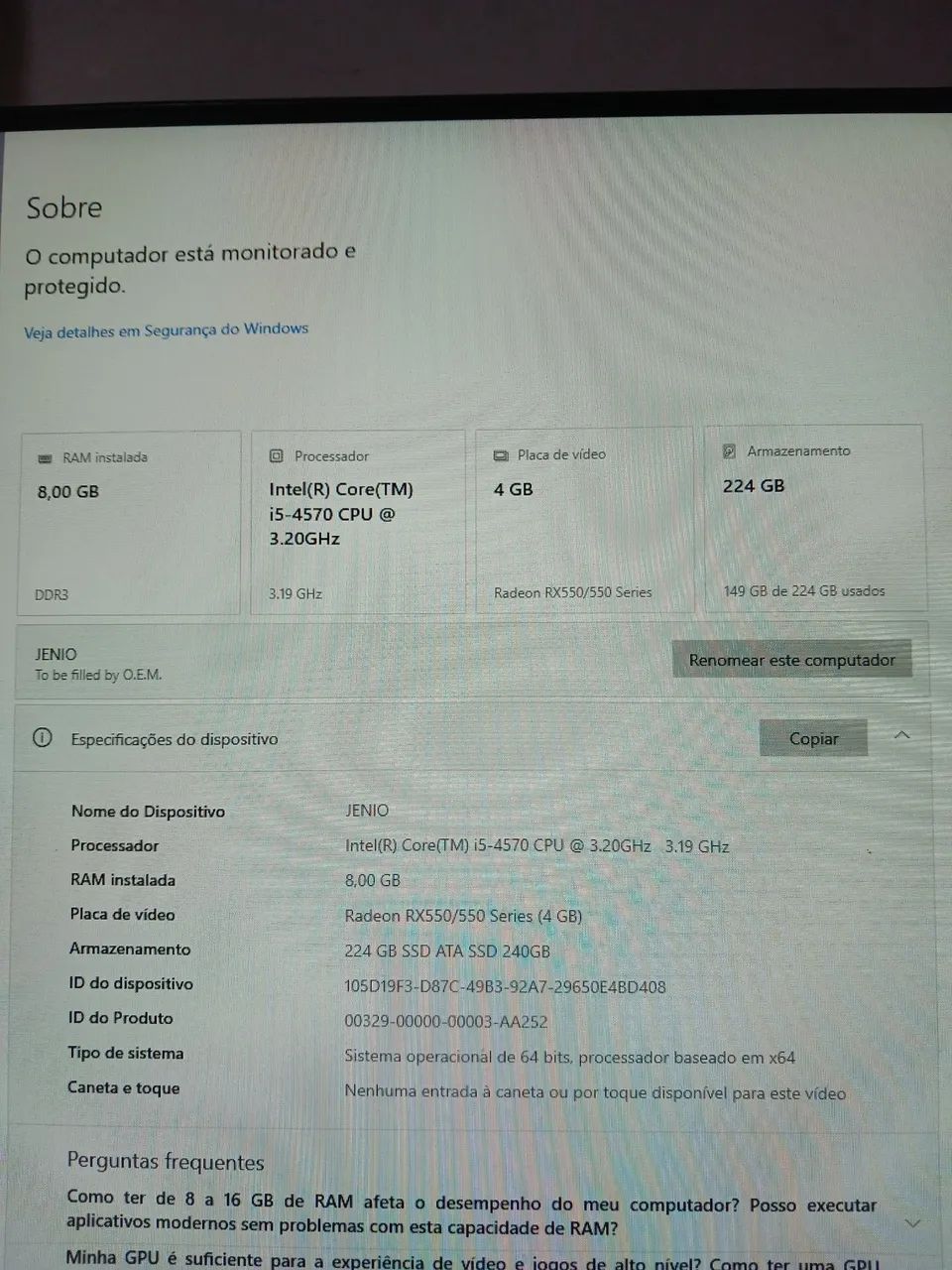Click Renomear este computador button
Viewport: 952px width, 1270px height.
click(x=791, y=660)
